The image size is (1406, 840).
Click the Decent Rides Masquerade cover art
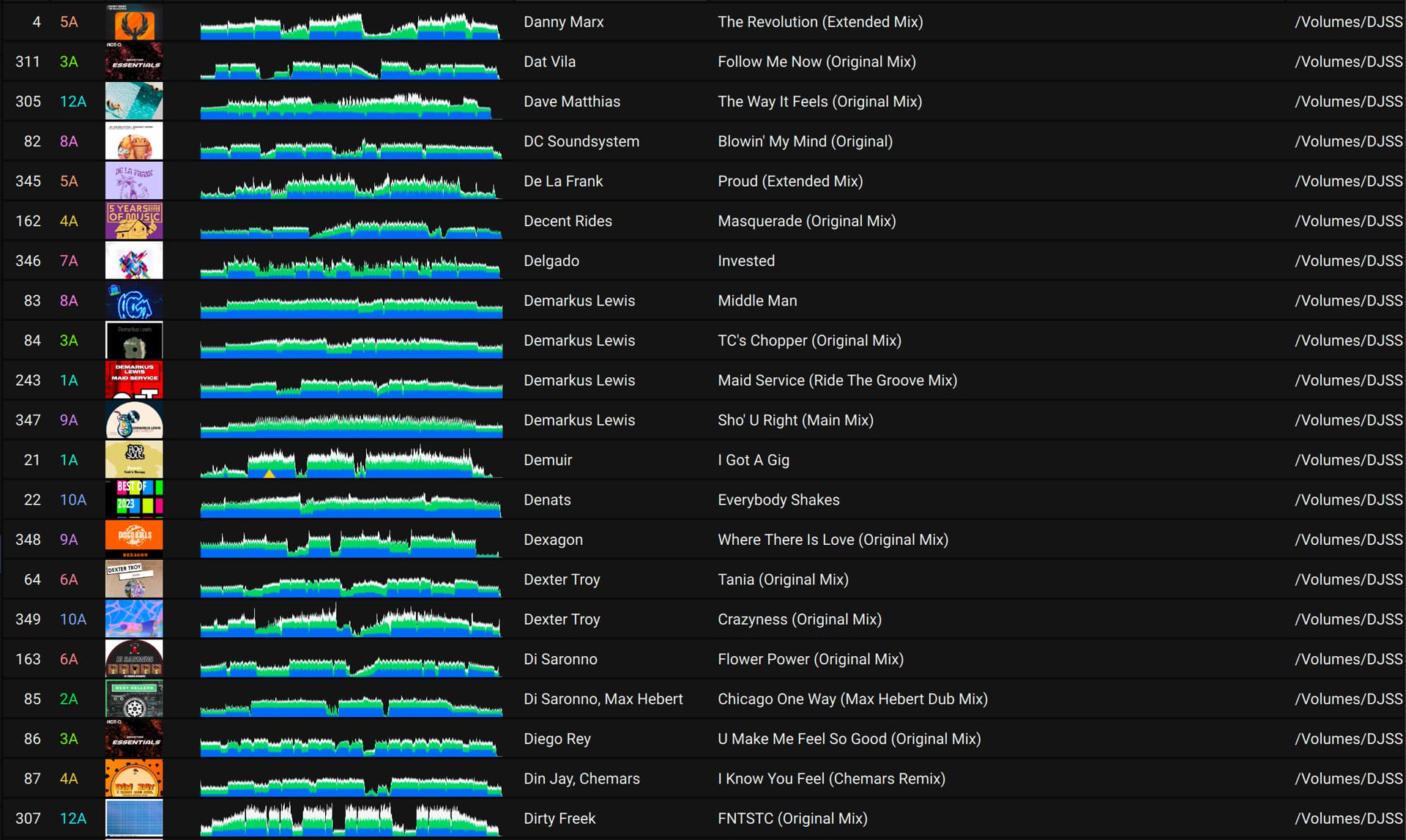click(134, 221)
